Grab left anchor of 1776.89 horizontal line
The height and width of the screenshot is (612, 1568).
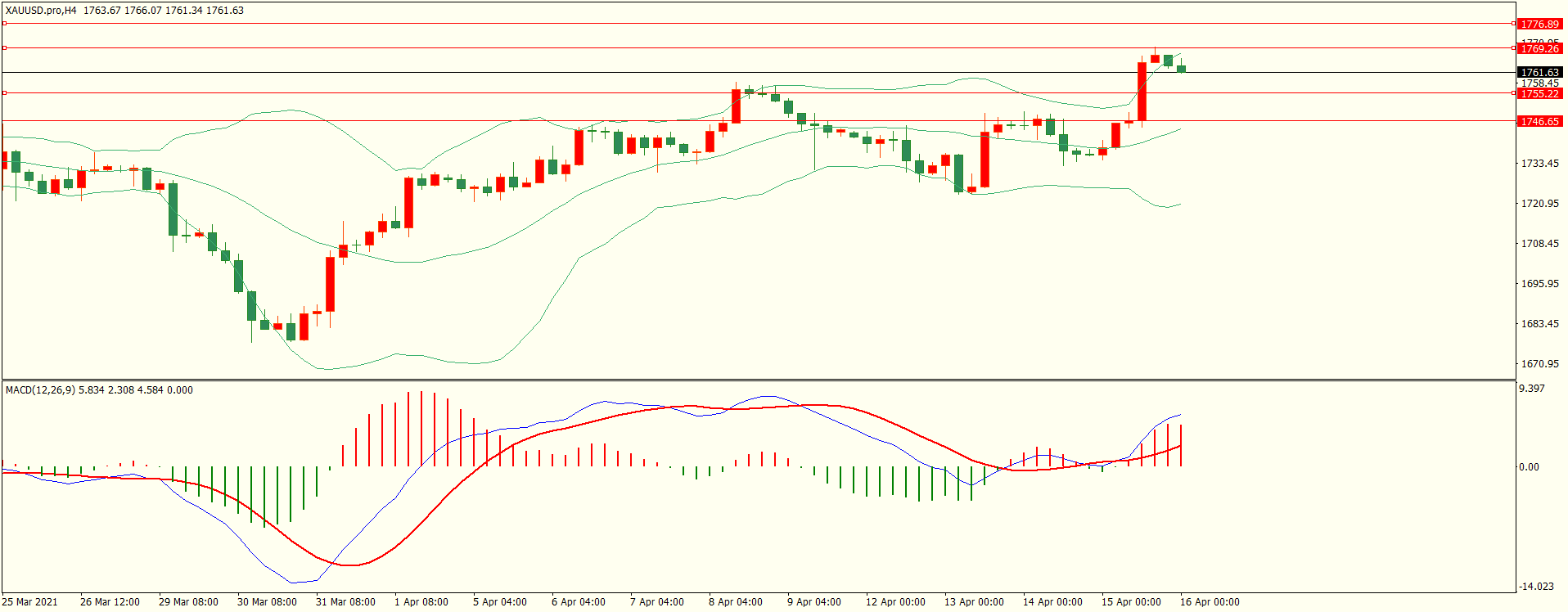coord(4,24)
